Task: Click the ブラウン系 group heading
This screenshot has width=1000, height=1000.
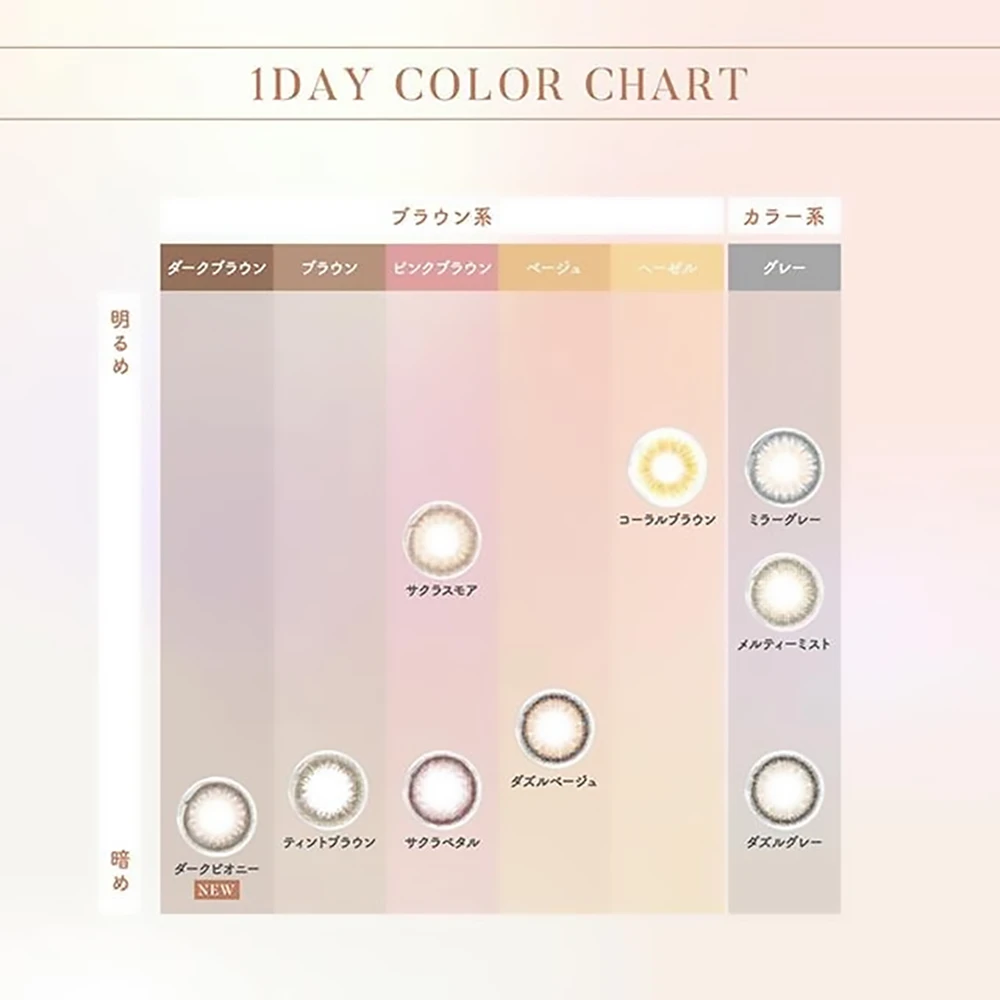Action: (x=441, y=216)
